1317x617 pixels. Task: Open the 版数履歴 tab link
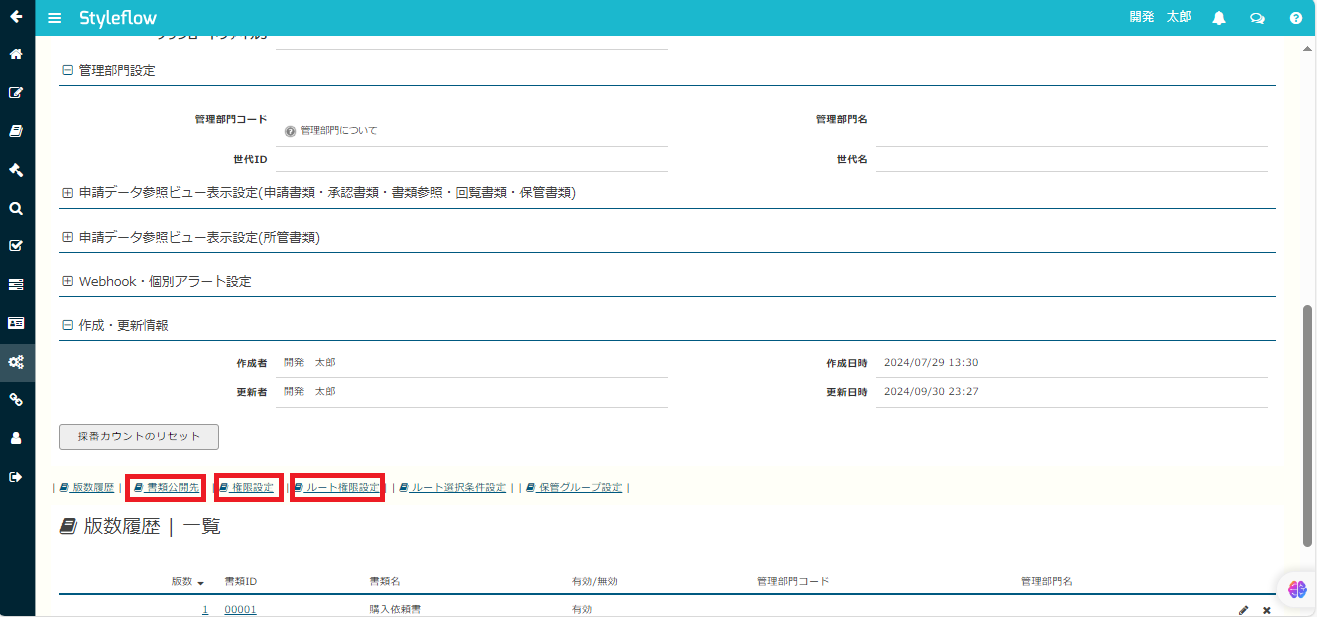pyautogui.click(x=87, y=488)
